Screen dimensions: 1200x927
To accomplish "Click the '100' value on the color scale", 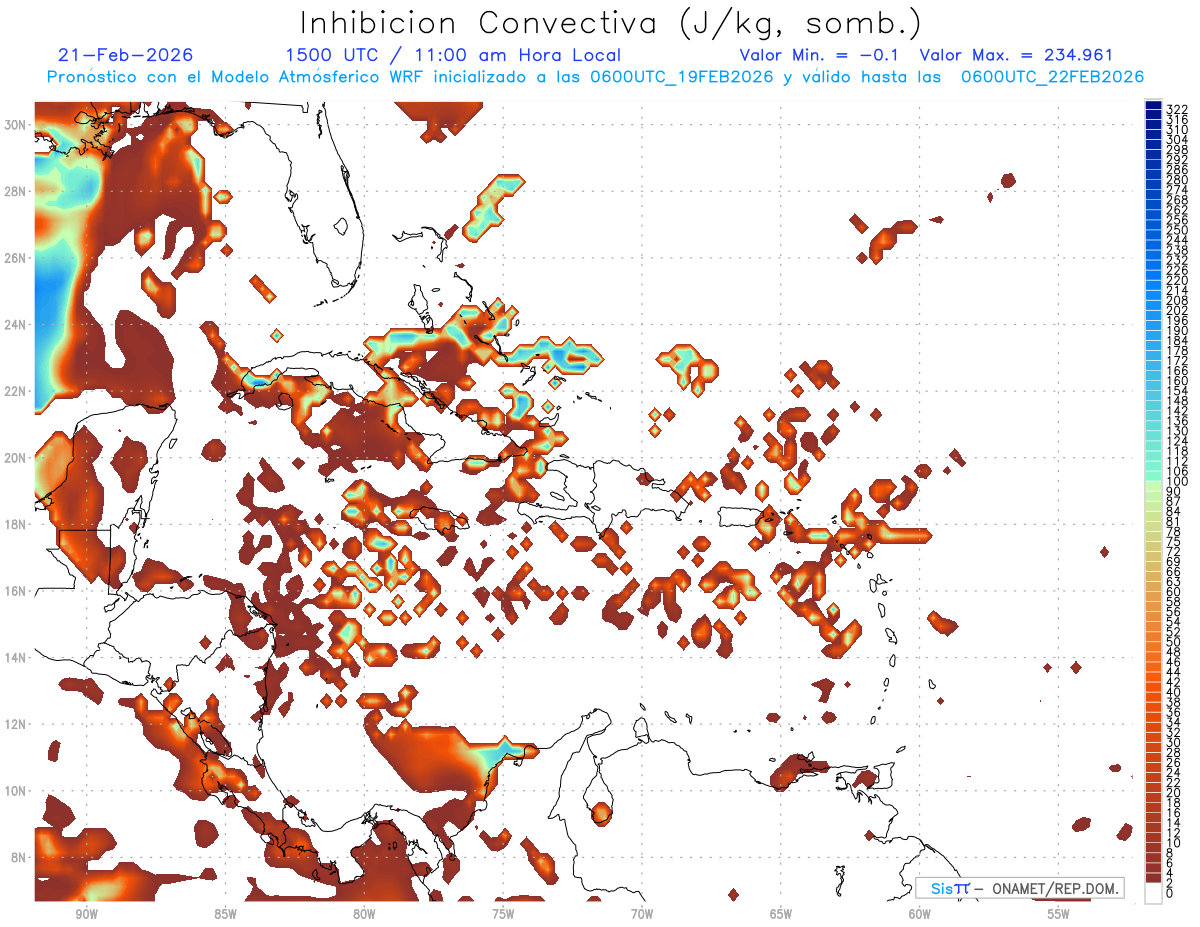I will (1177, 482).
